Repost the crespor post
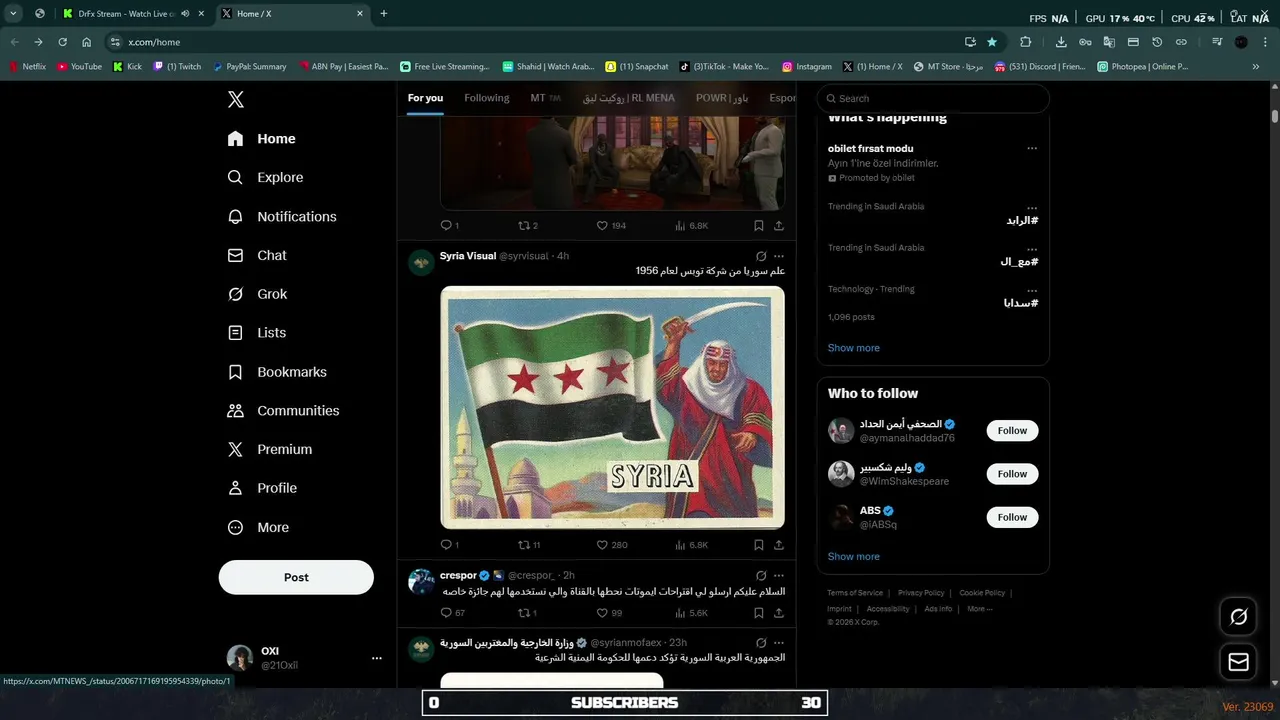This screenshot has height=720, width=1280. tap(527, 613)
